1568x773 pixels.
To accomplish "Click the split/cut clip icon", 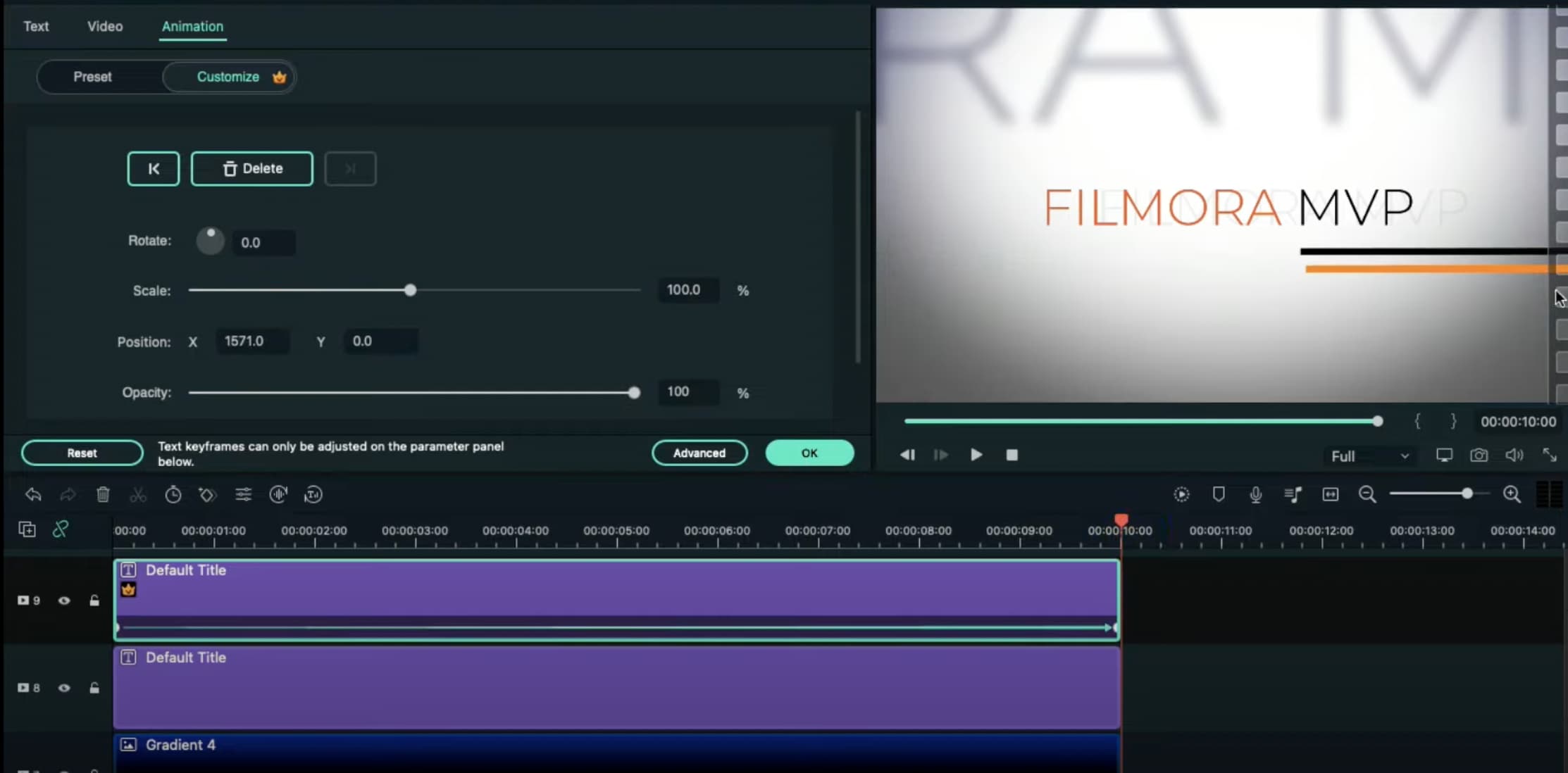I will [139, 493].
